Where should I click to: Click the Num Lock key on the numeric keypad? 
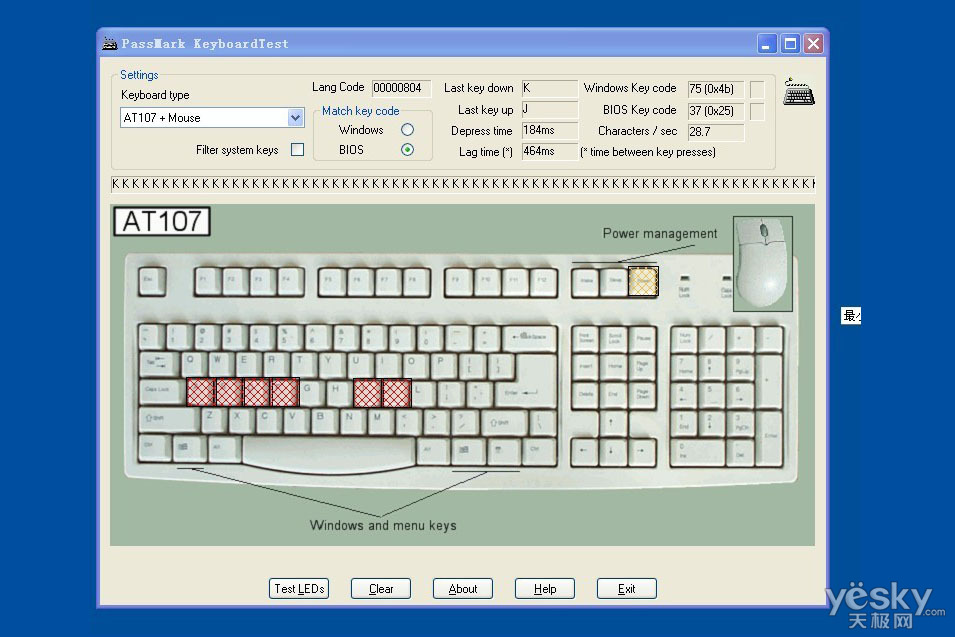[x=684, y=339]
